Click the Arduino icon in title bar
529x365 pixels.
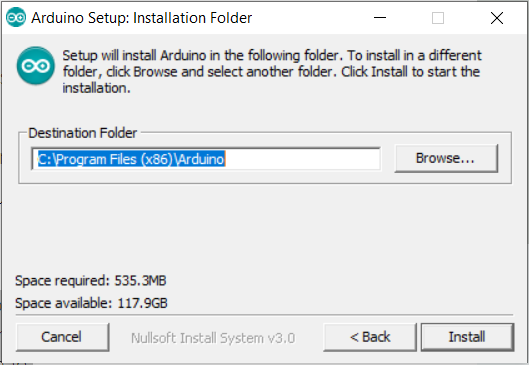[x=16, y=17]
